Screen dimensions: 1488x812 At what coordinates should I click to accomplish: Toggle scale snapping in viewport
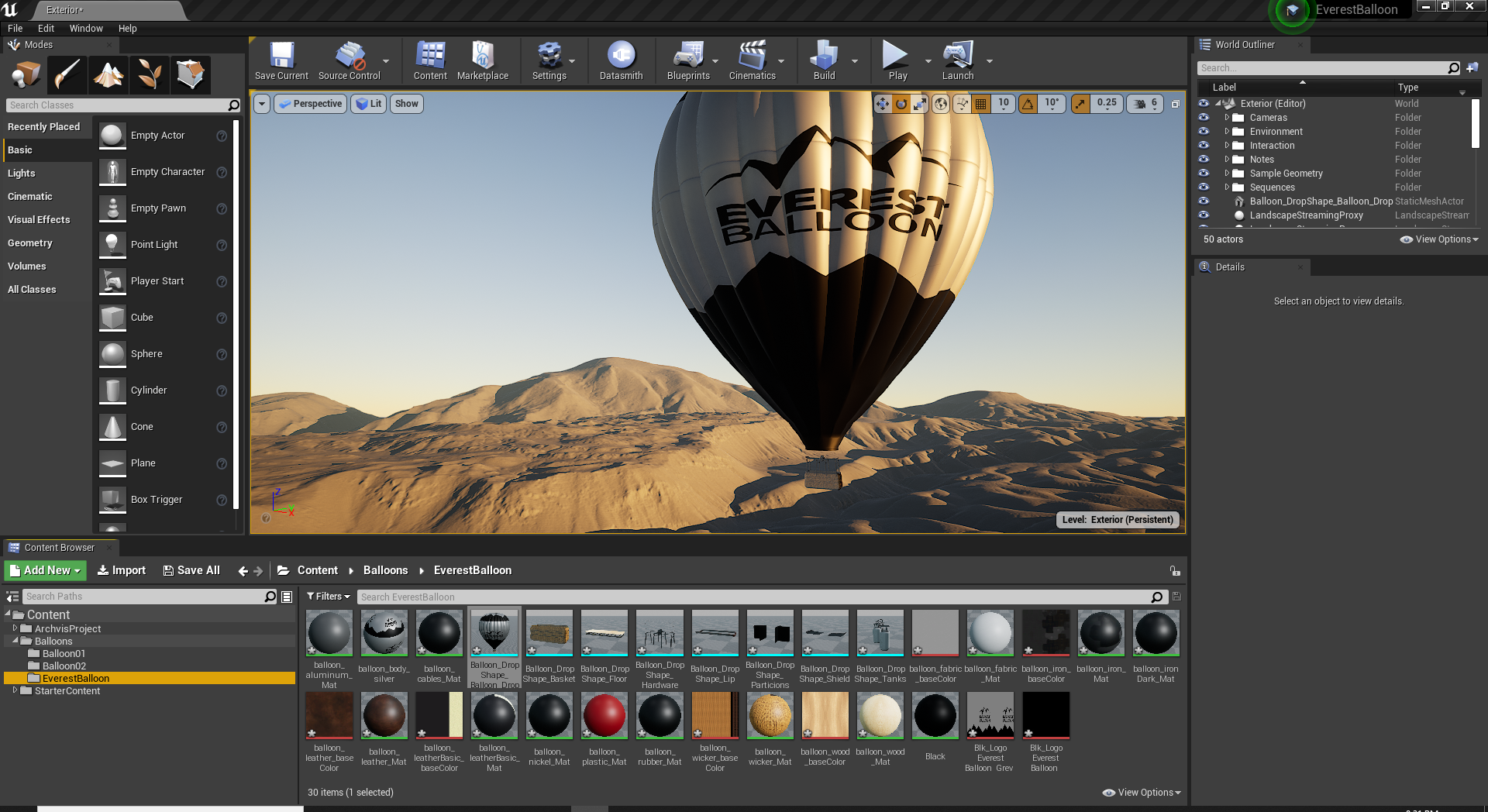tap(1080, 104)
